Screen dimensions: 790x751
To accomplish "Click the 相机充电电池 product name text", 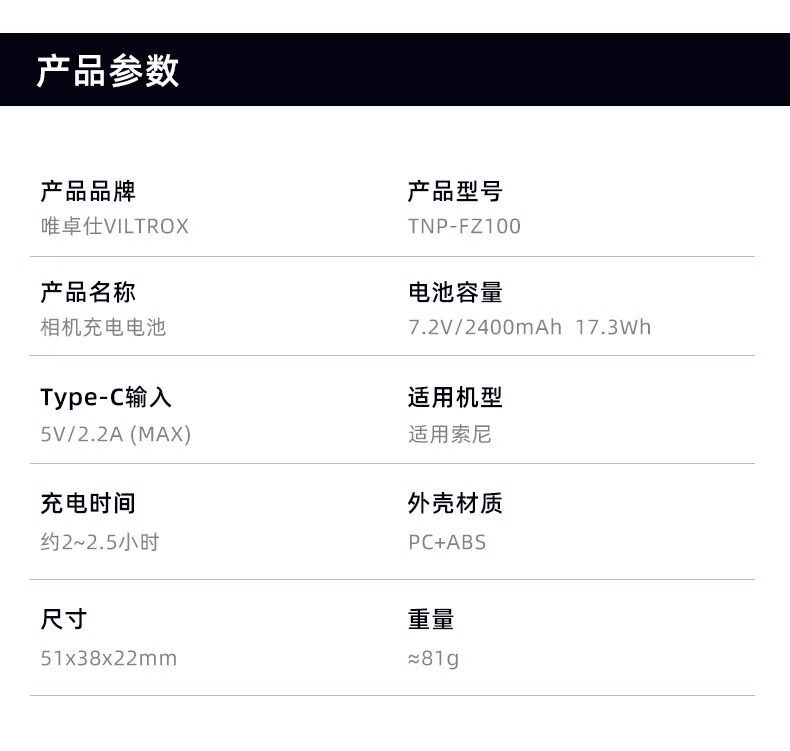I will click(103, 327).
